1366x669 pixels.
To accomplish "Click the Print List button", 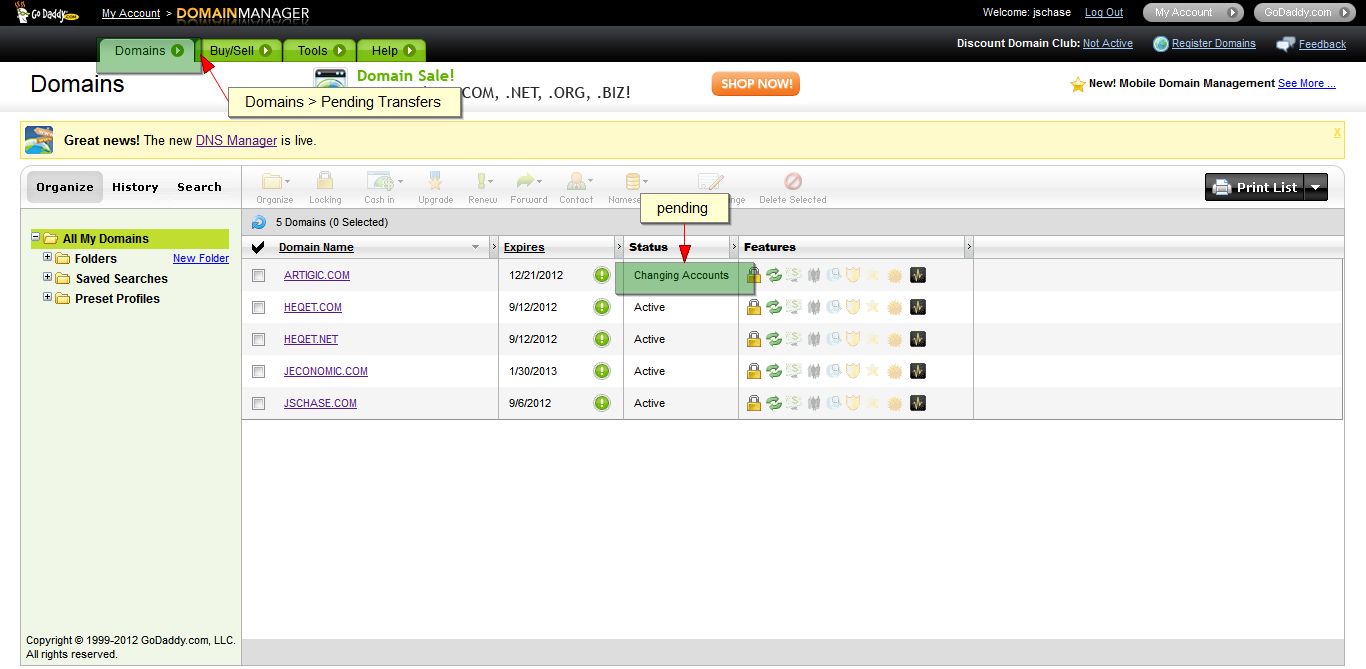I will click(x=1255, y=187).
